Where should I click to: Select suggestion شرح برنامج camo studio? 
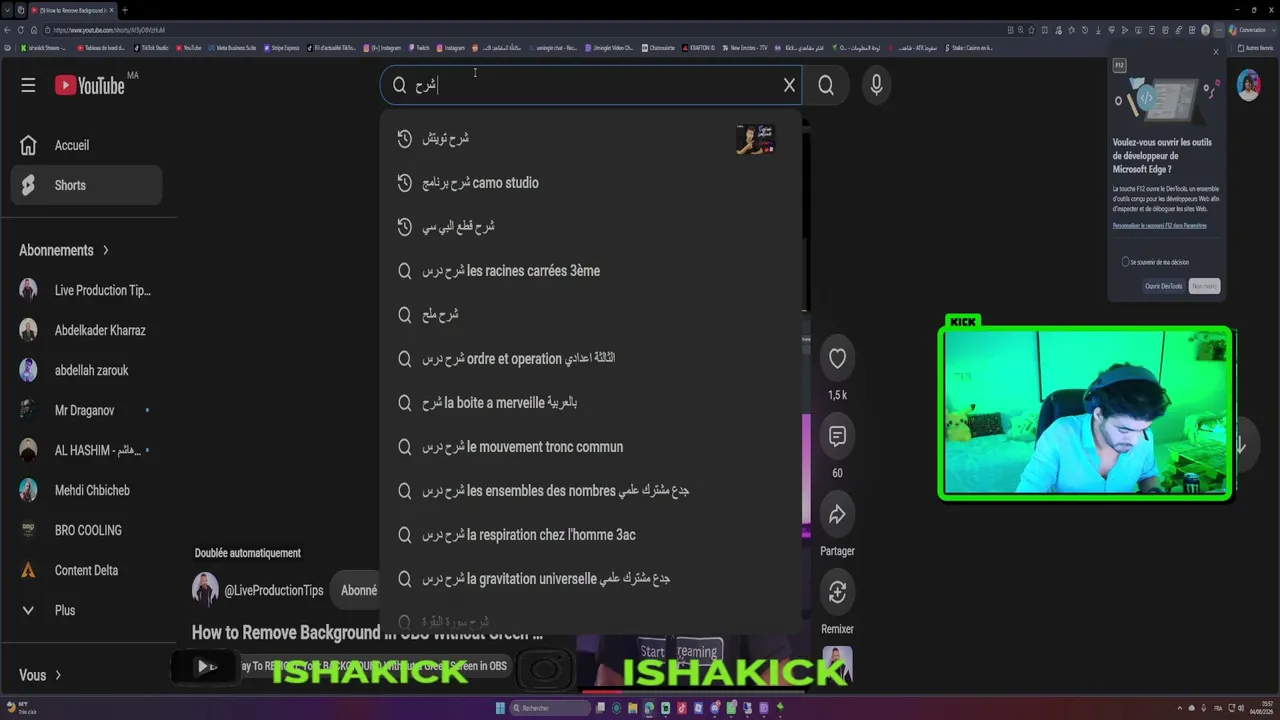[590, 183]
